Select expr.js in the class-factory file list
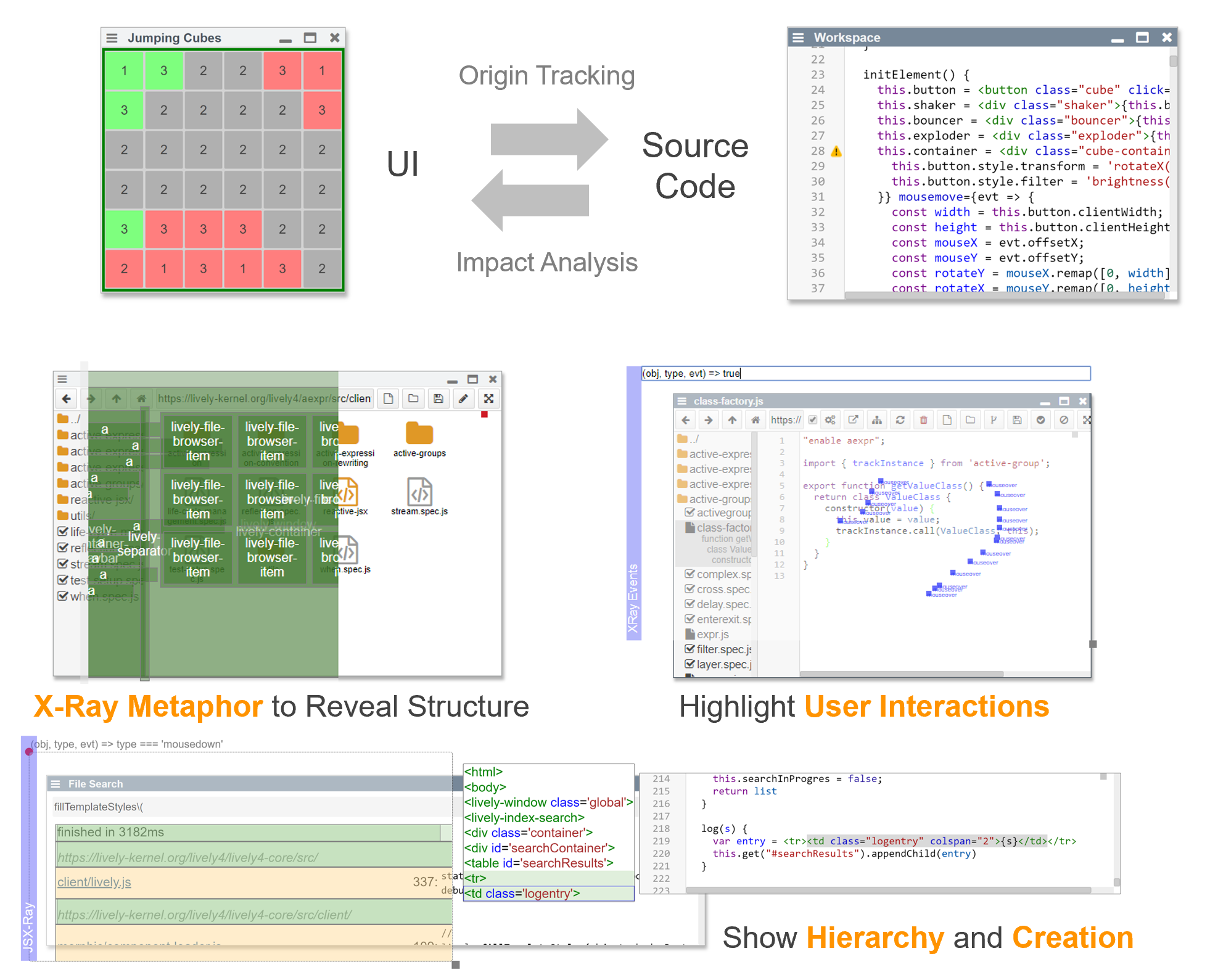The image size is (1210, 980). tap(712, 634)
